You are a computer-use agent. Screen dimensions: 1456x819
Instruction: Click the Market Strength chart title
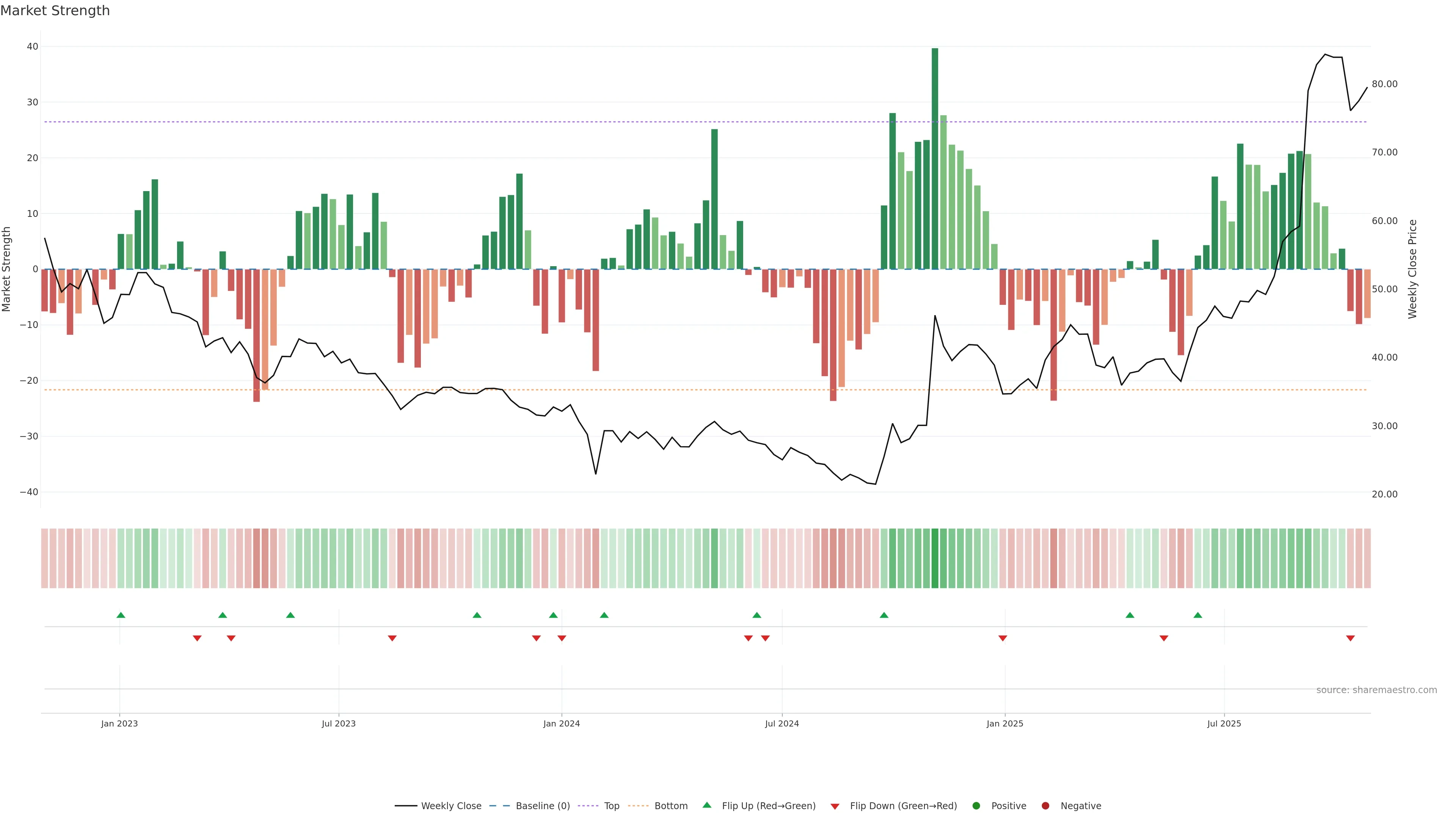tap(55, 11)
